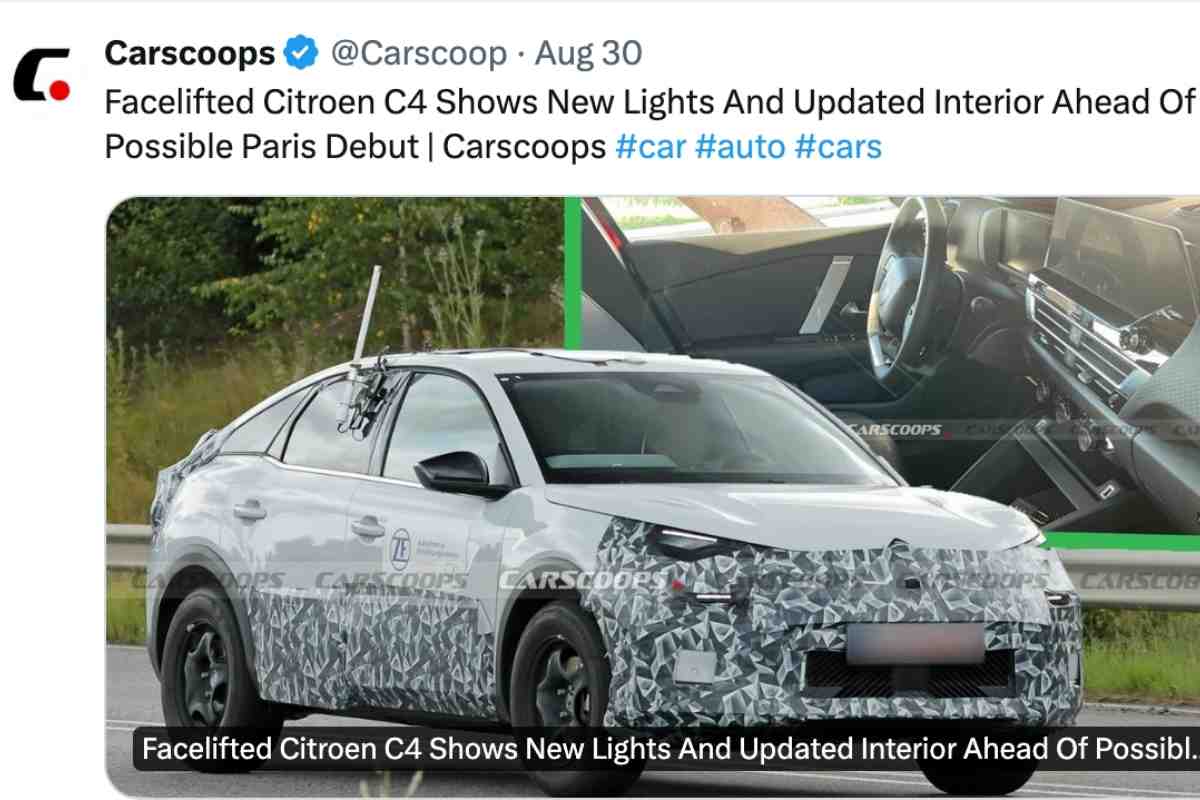The height and width of the screenshot is (800, 1200).
Task: Click the Facelifted Citroen C4 tweet text
Action: pos(650,124)
